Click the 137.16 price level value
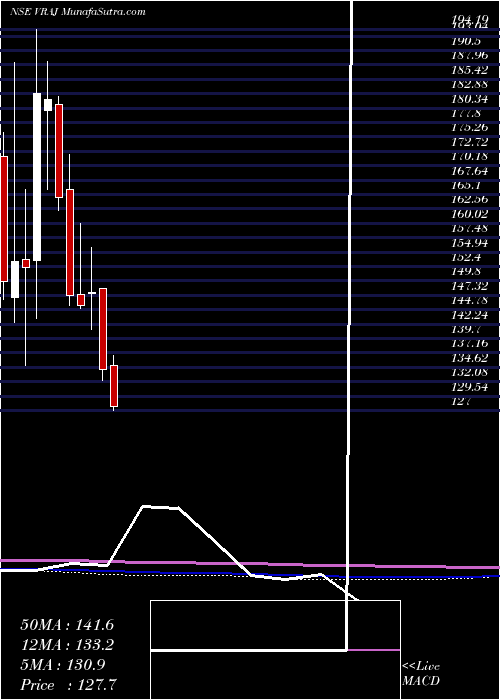Image resolution: width=500 pixels, height=700 pixels. [469, 343]
